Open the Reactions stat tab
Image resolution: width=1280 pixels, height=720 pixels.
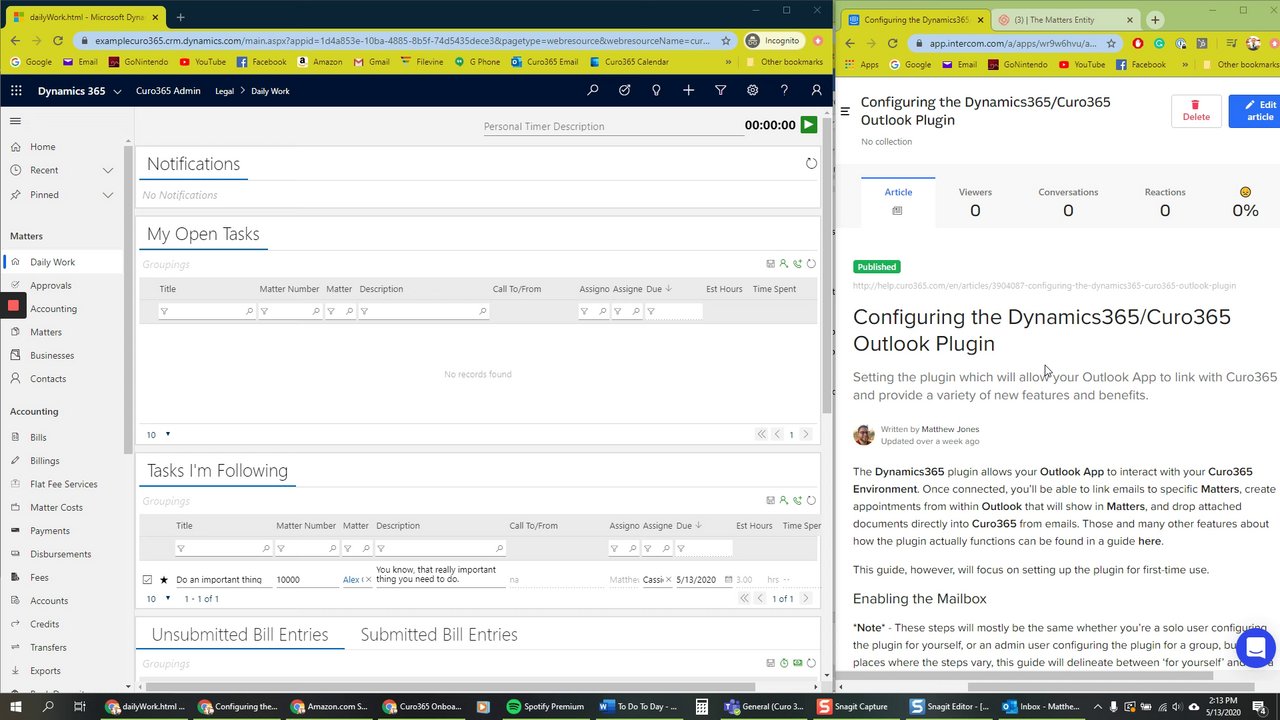click(x=1165, y=201)
